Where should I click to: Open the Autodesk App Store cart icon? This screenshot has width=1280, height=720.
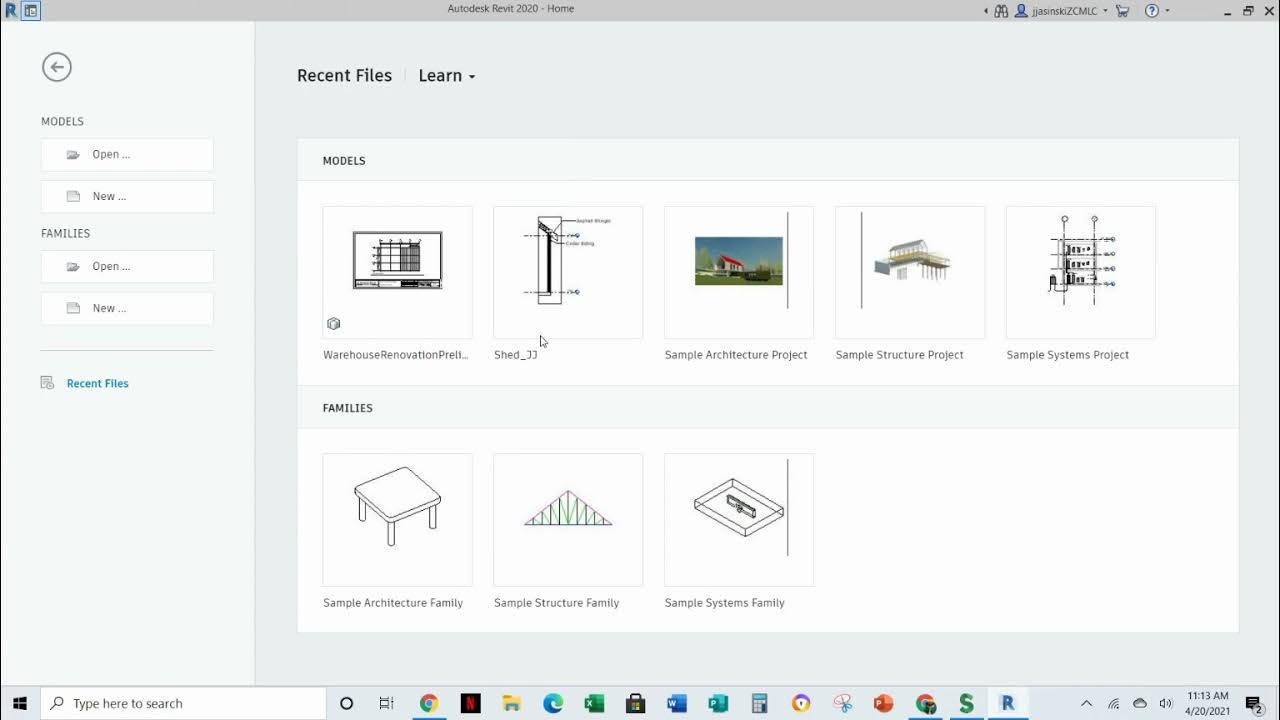point(1122,11)
